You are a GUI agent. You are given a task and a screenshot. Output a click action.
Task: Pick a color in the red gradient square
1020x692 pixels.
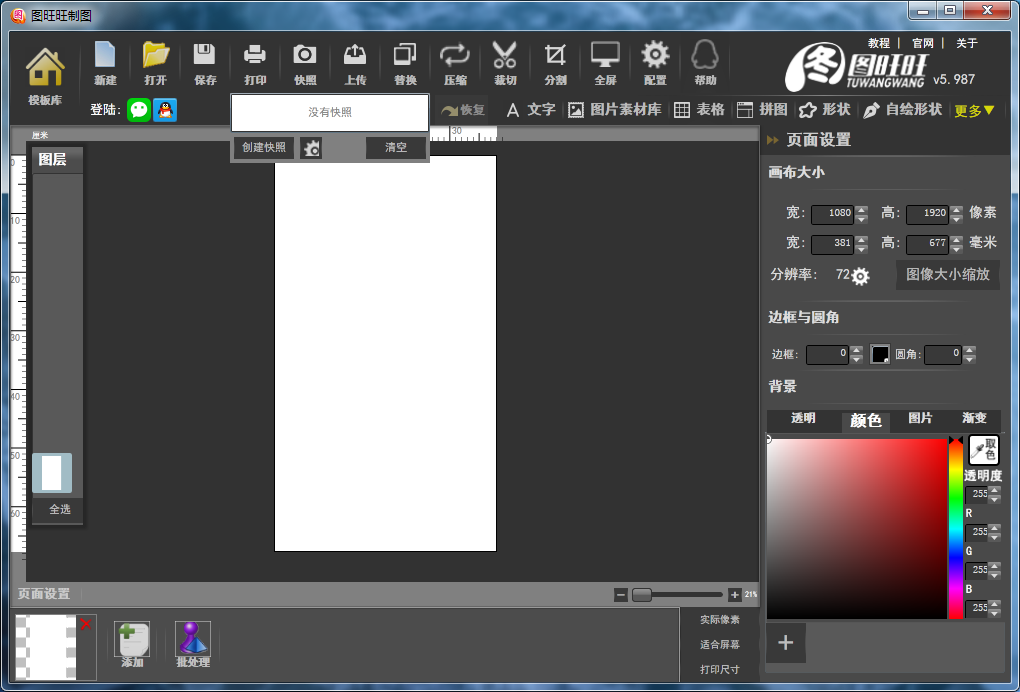857,529
